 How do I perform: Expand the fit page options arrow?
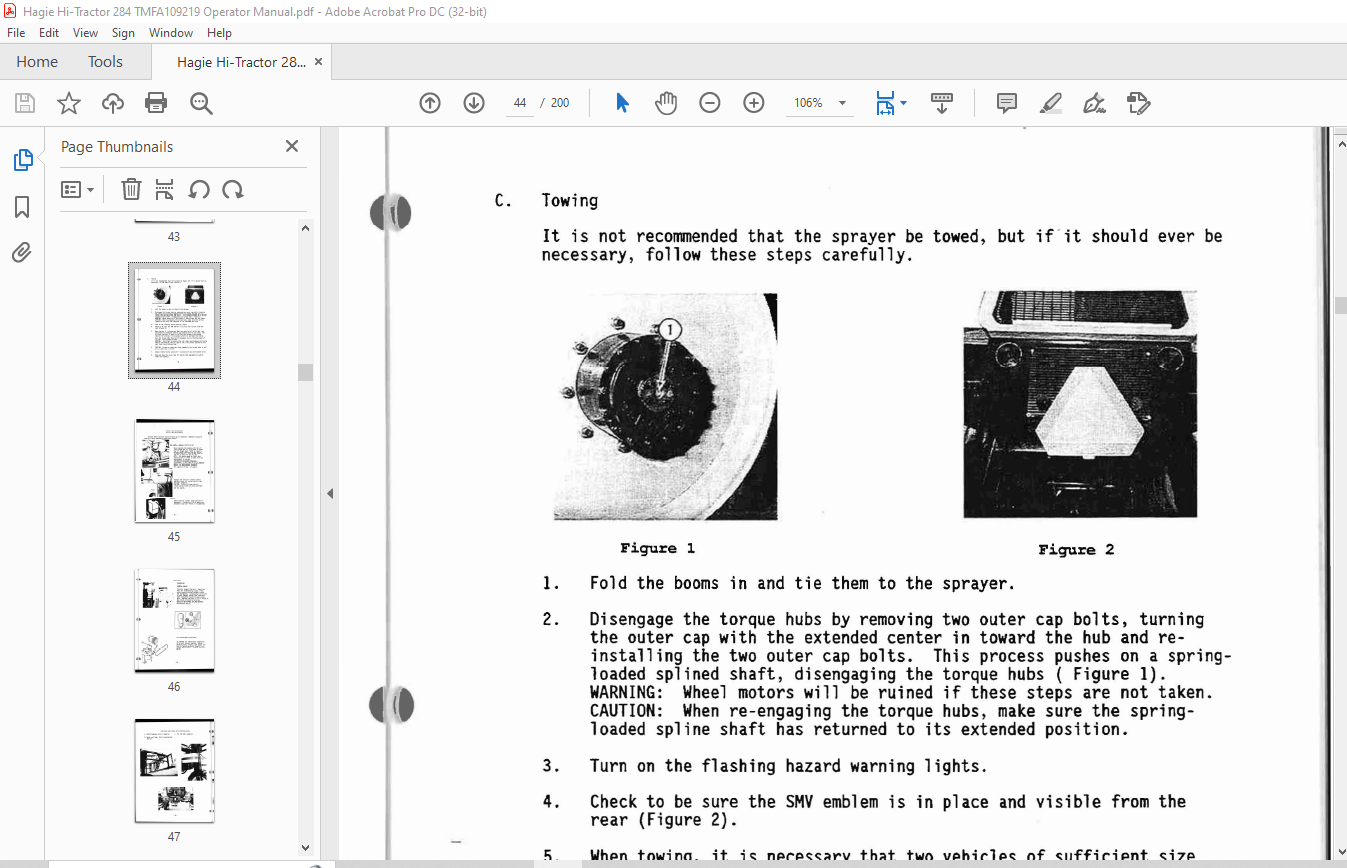point(903,103)
